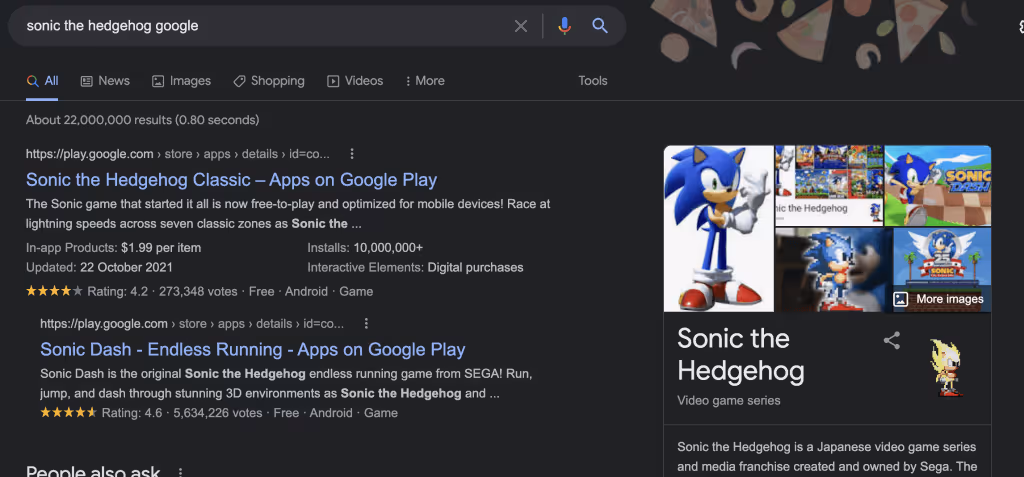Open the Tools filter options
This screenshot has height=477, width=1024.
pos(593,81)
